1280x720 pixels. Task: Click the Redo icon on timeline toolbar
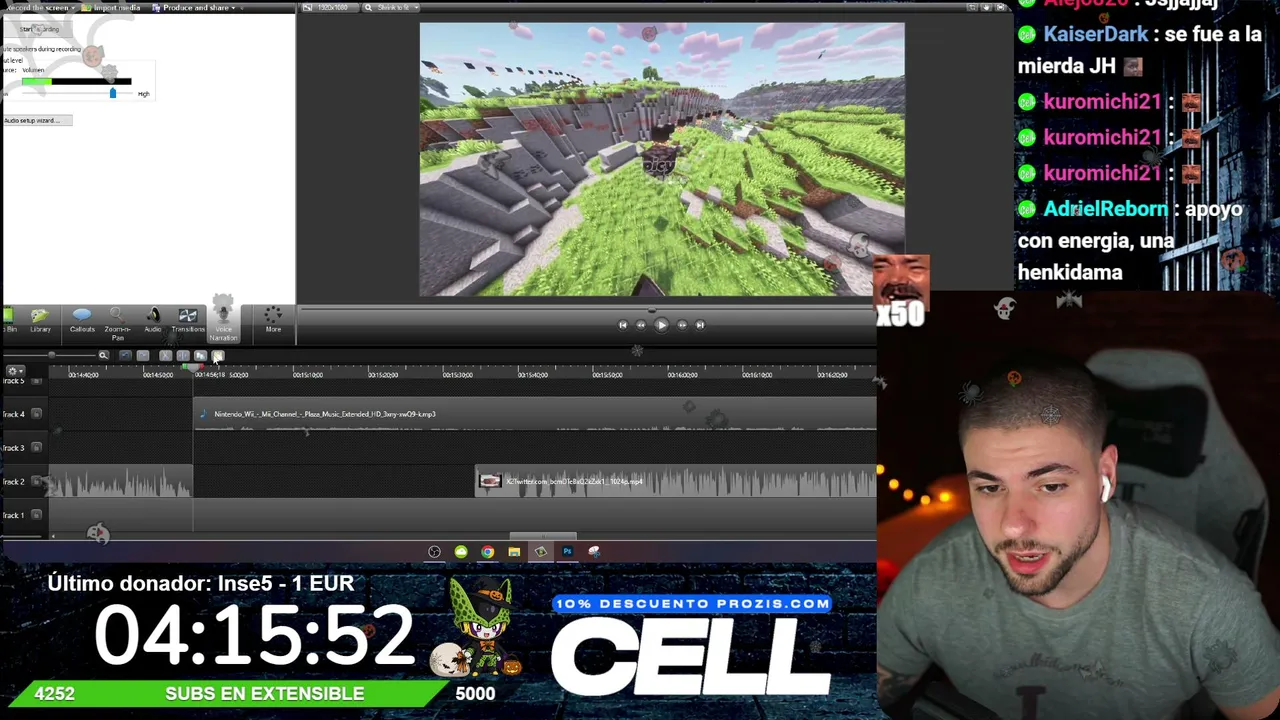click(x=143, y=355)
